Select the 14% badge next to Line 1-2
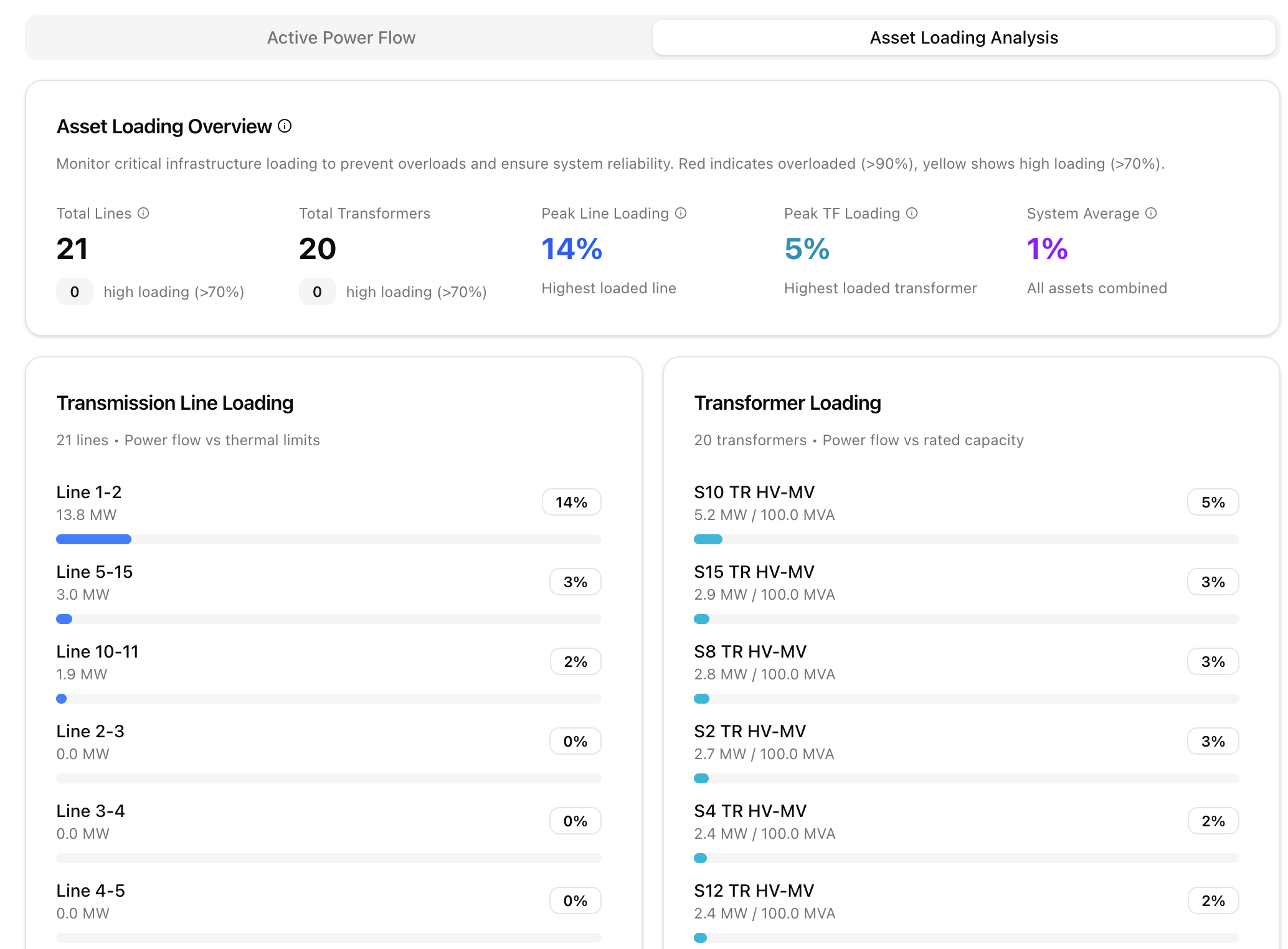This screenshot has width=1288, height=949. click(x=571, y=501)
